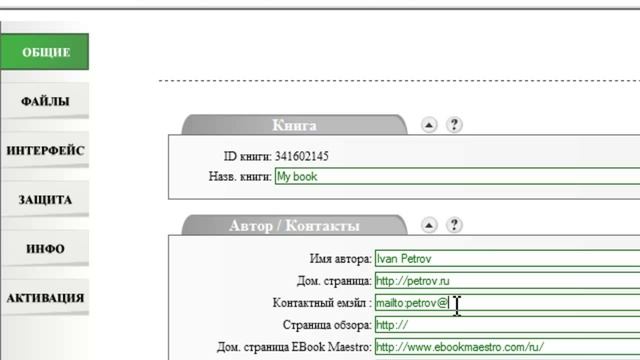
Task: Click the book ID 341602145
Action: (x=302, y=156)
